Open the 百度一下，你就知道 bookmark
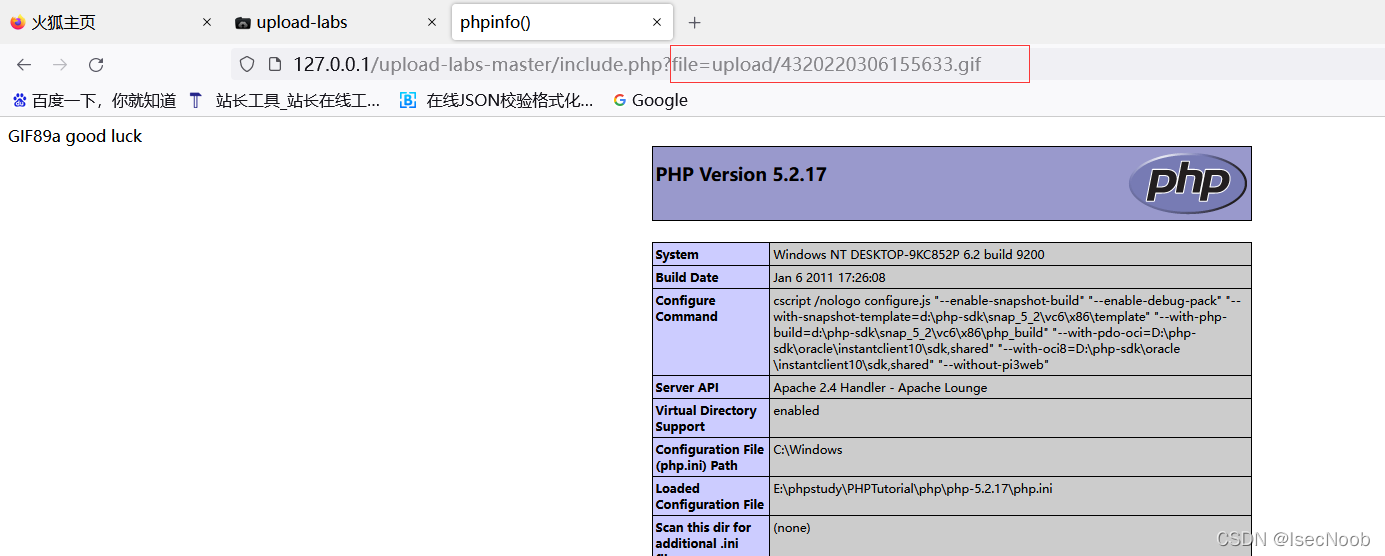 (94, 100)
